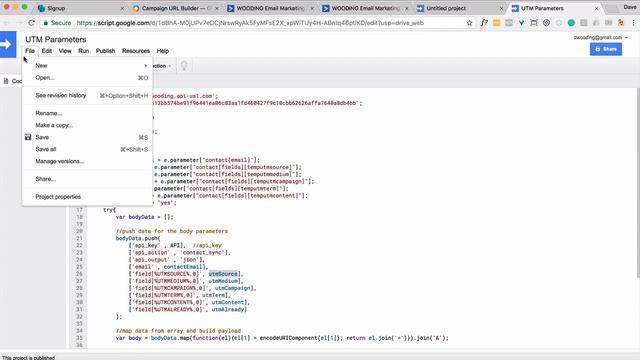
Task: Close the Campaign URL Builder tab
Action: pyautogui.click(x=217, y=8)
